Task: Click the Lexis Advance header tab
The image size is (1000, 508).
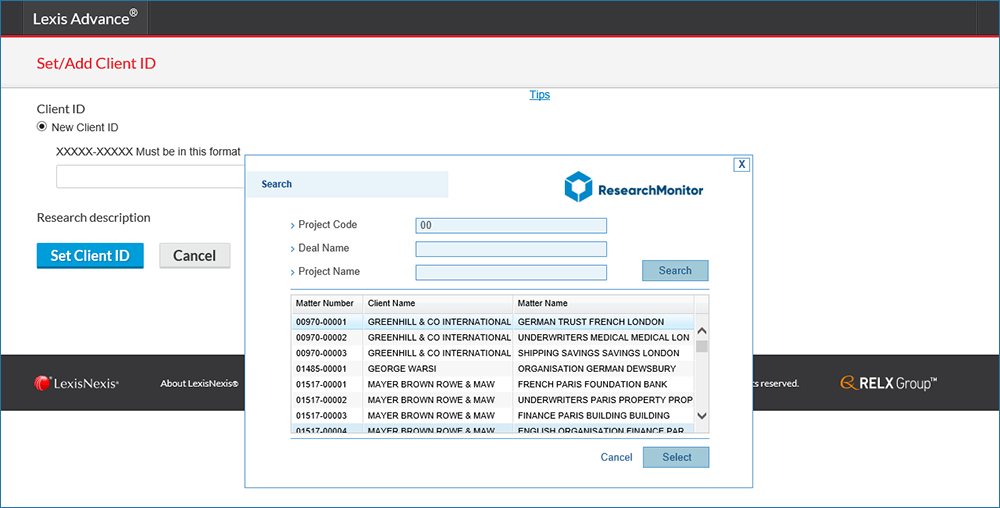Action: (85, 18)
